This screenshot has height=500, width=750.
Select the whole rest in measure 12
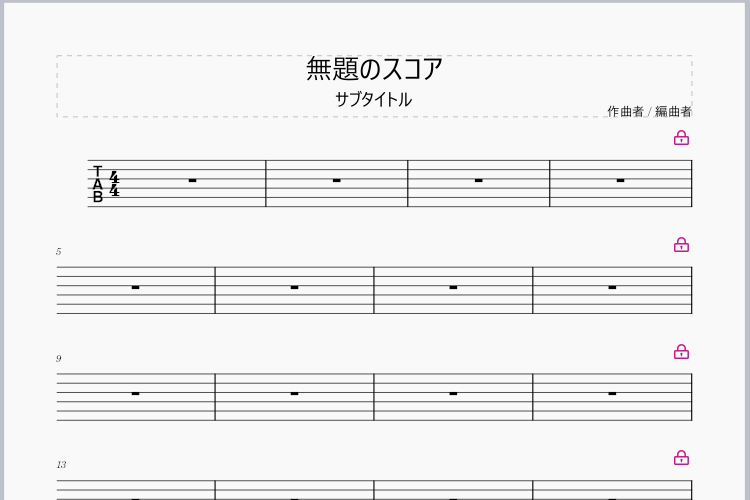coord(612,393)
